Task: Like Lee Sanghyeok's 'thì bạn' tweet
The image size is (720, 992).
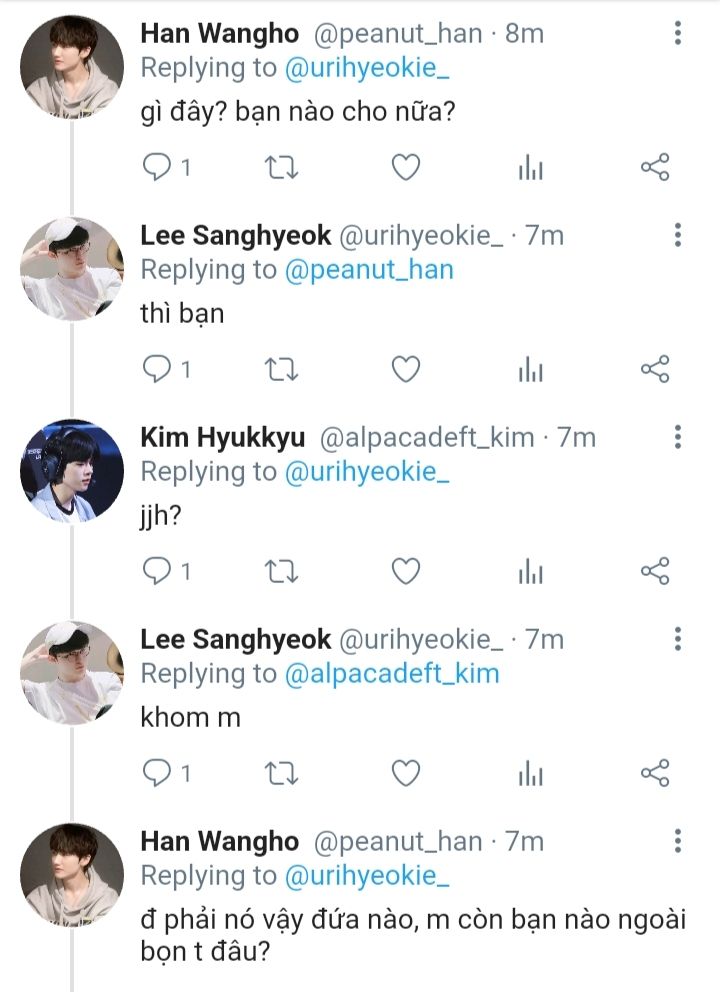Action: (x=405, y=370)
